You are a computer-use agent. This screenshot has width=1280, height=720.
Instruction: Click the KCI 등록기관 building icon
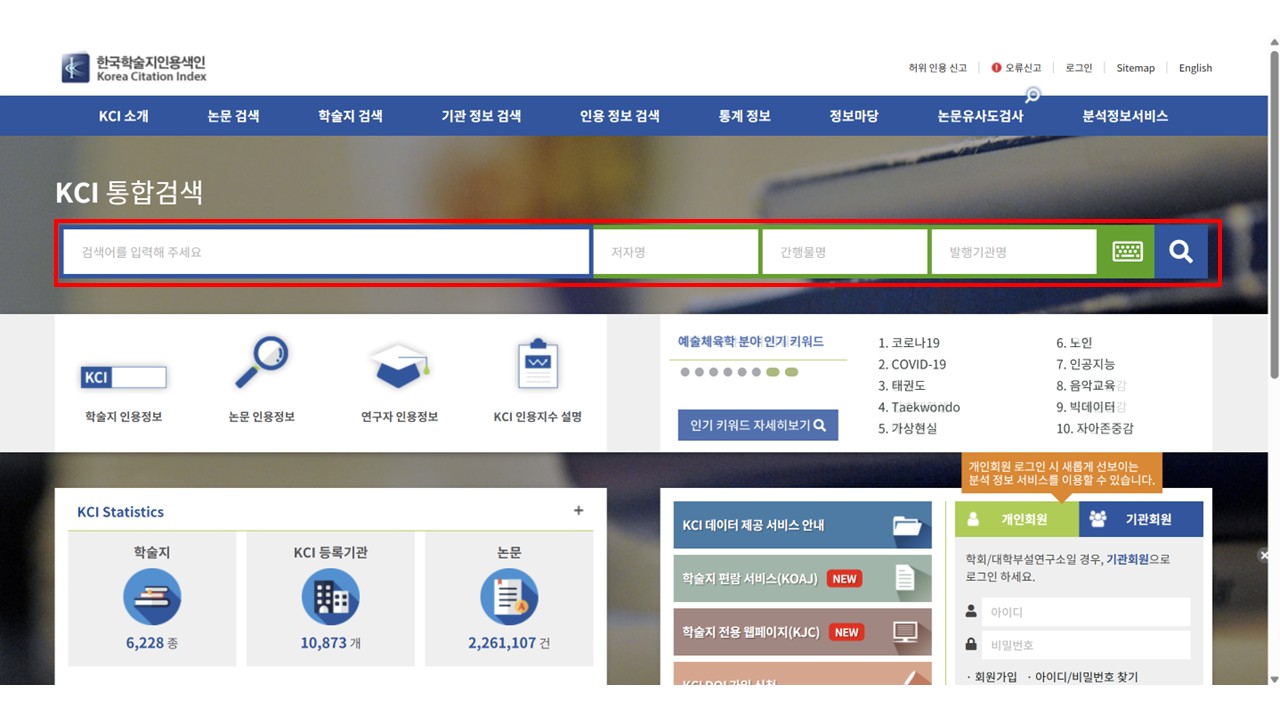click(x=330, y=596)
